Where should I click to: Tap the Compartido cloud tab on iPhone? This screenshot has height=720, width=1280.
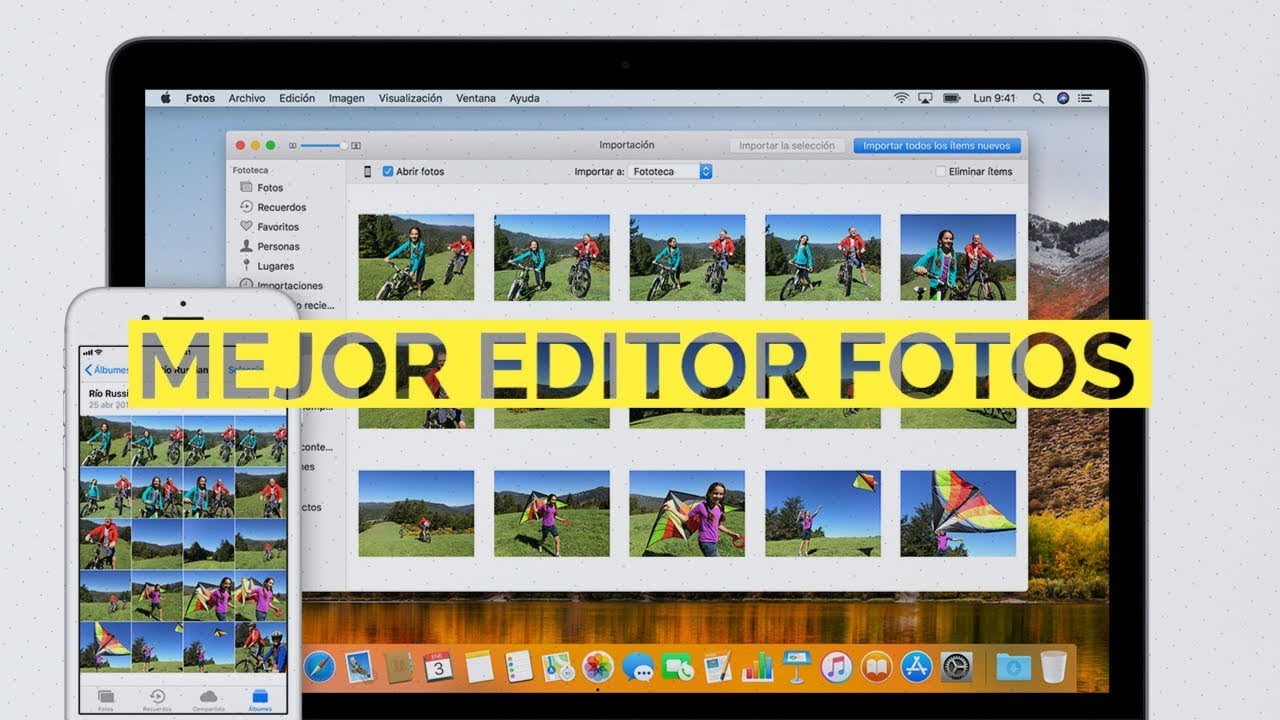(x=209, y=698)
